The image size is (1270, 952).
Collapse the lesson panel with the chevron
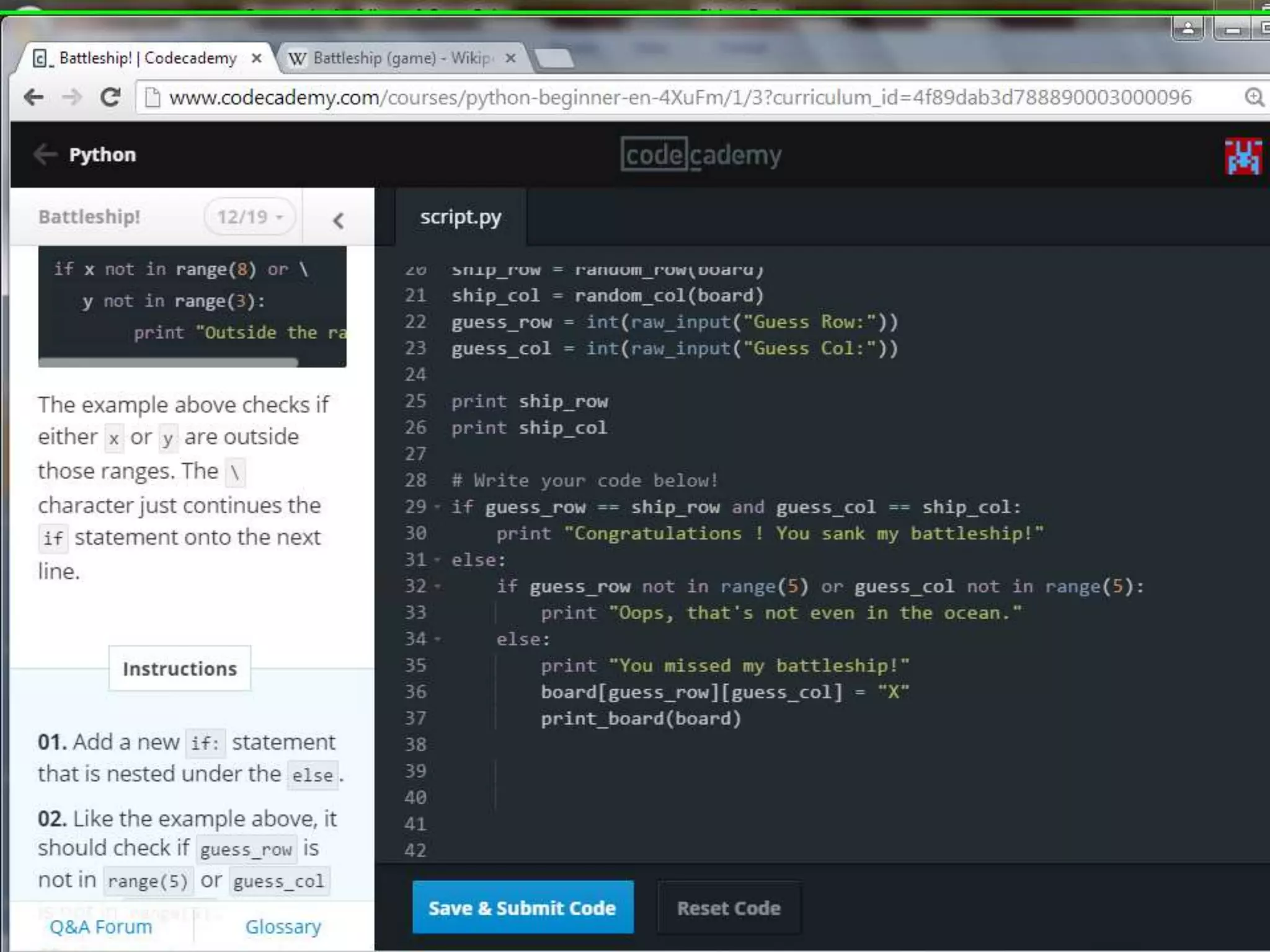pos(338,221)
